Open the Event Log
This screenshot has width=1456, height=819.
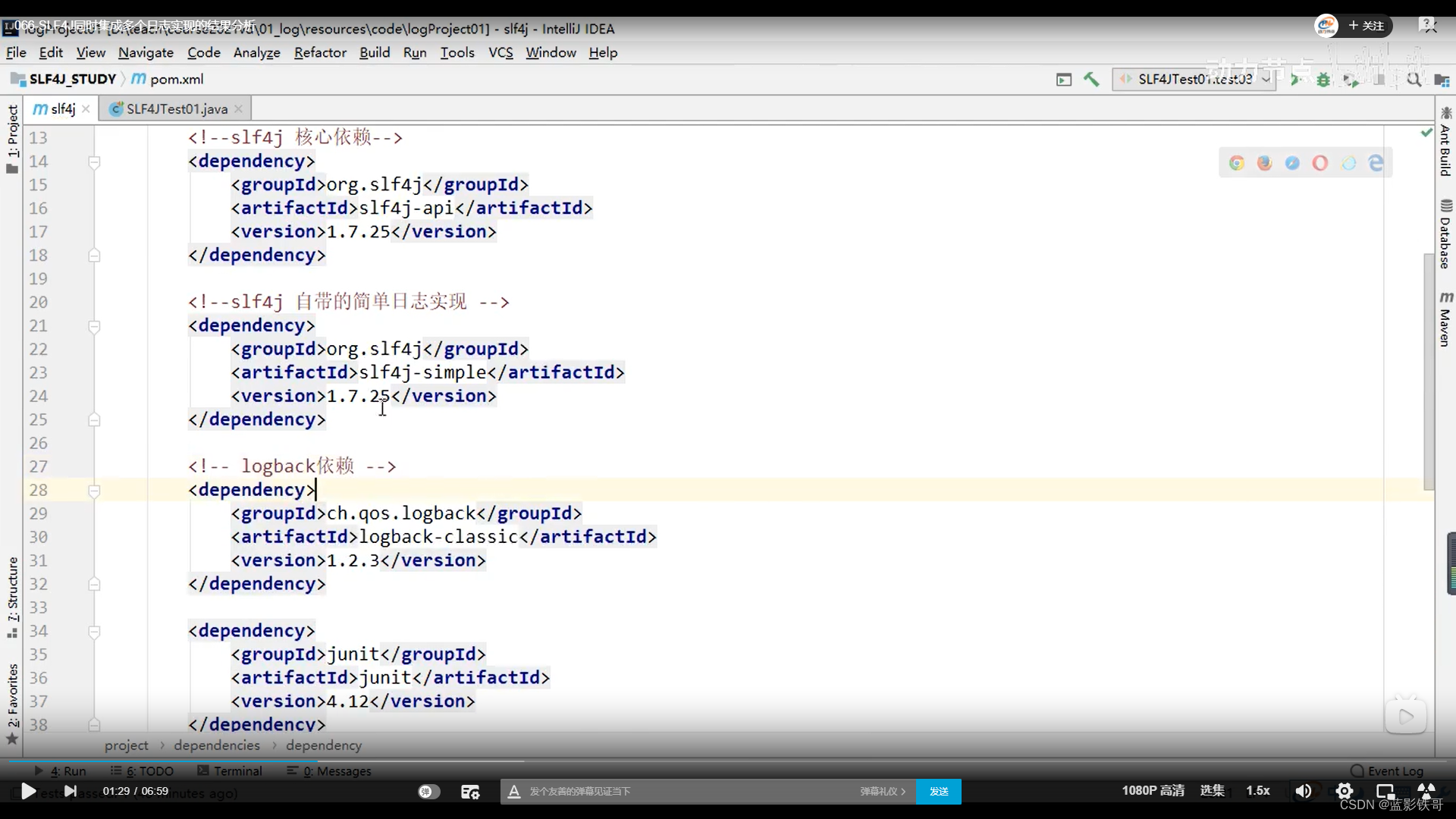tap(1387, 770)
